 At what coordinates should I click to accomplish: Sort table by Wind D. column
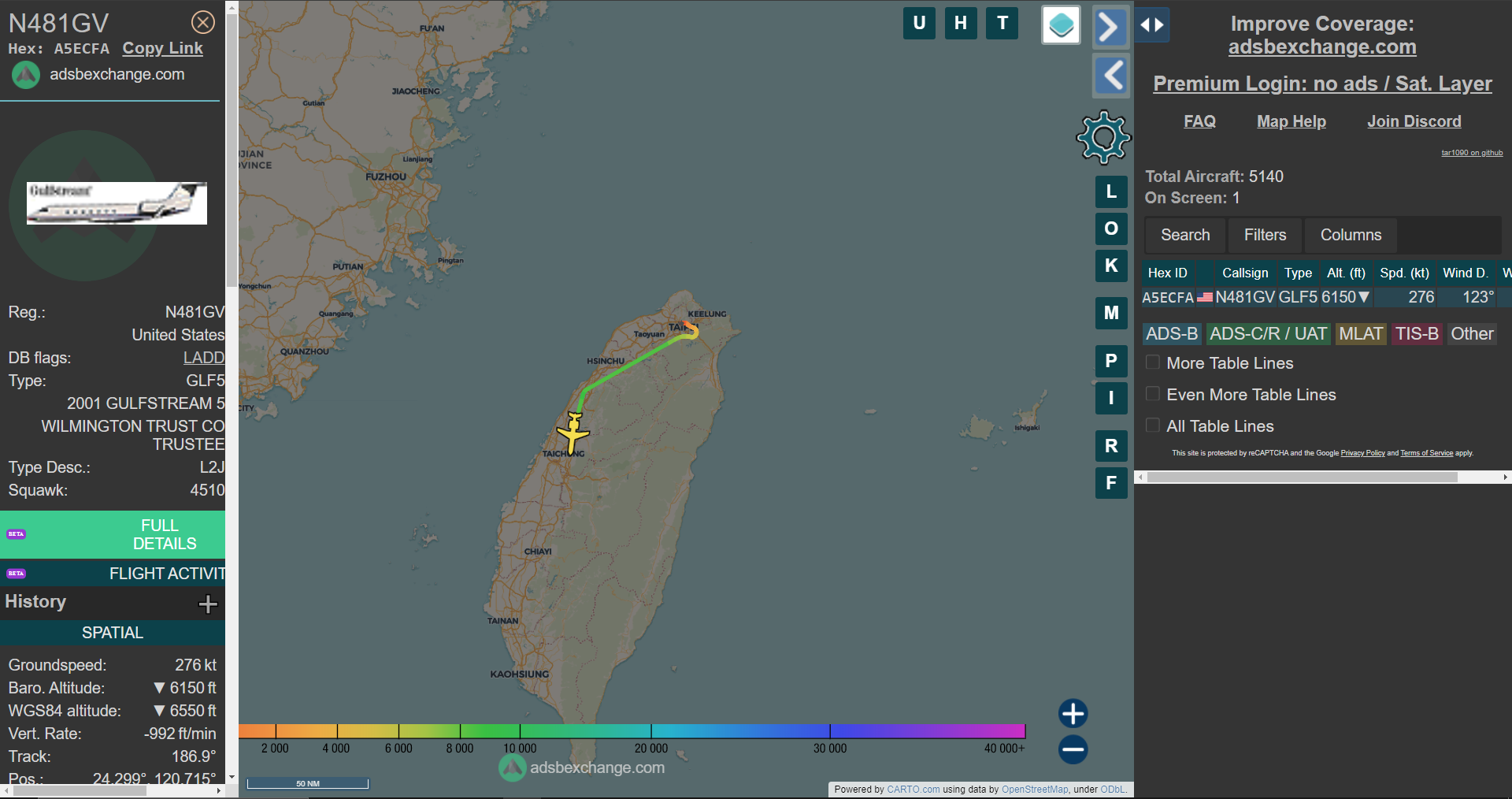pos(1465,273)
